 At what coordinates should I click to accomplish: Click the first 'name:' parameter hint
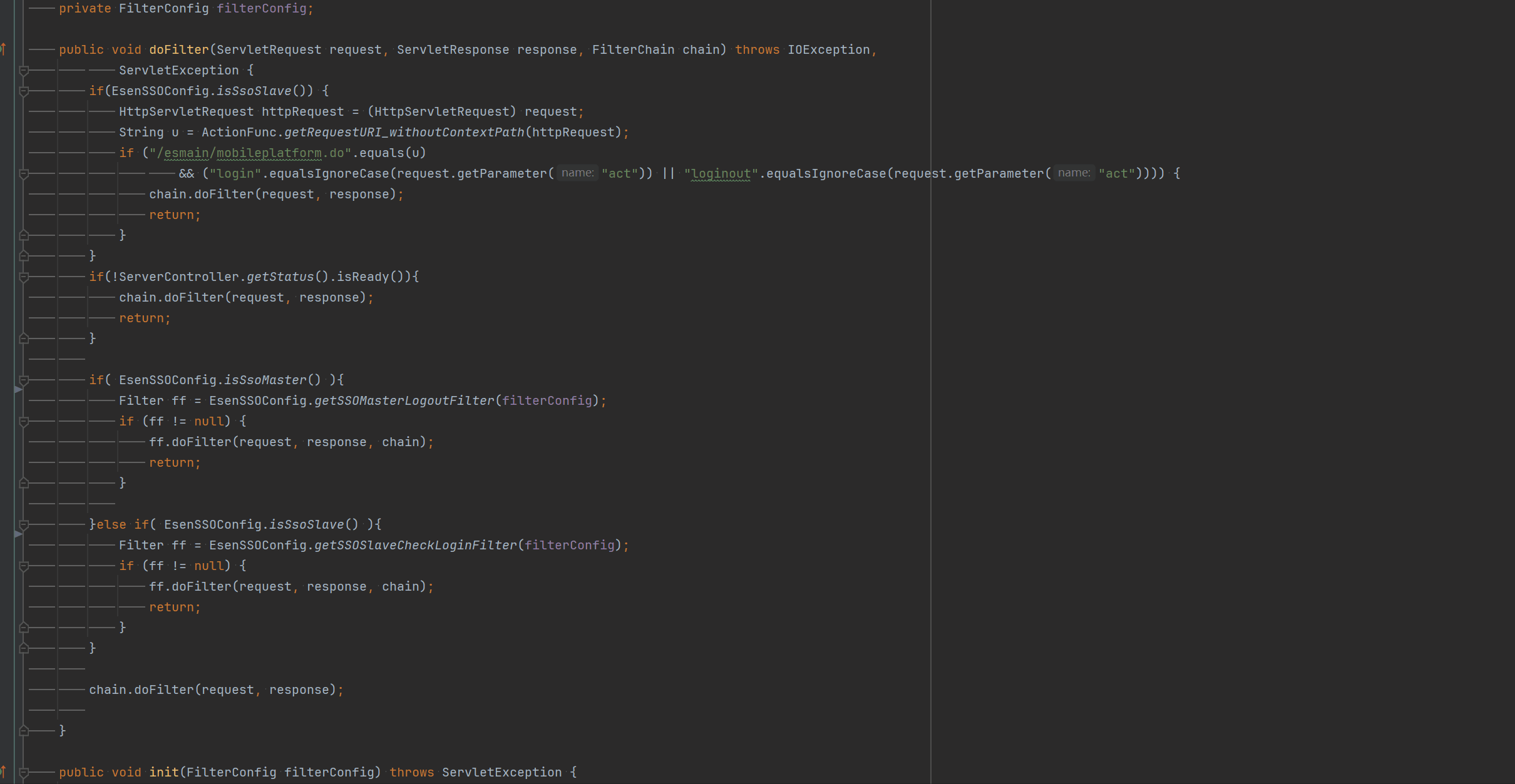(577, 173)
